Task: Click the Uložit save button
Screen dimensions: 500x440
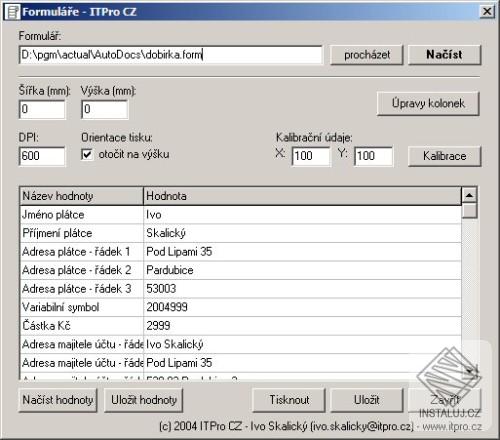Action: (367, 400)
